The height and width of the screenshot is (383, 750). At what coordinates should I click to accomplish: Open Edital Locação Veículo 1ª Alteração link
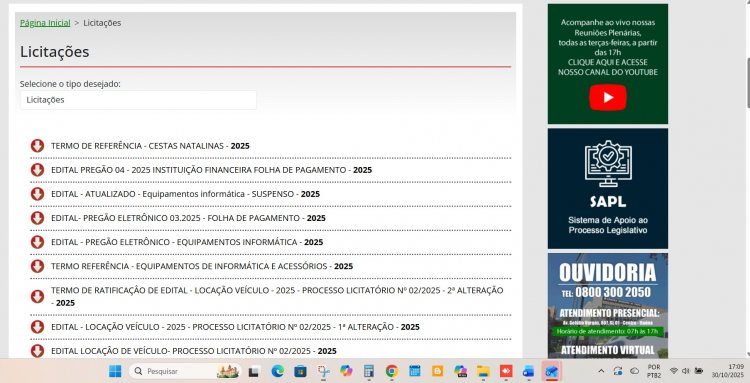pos(235,327)
